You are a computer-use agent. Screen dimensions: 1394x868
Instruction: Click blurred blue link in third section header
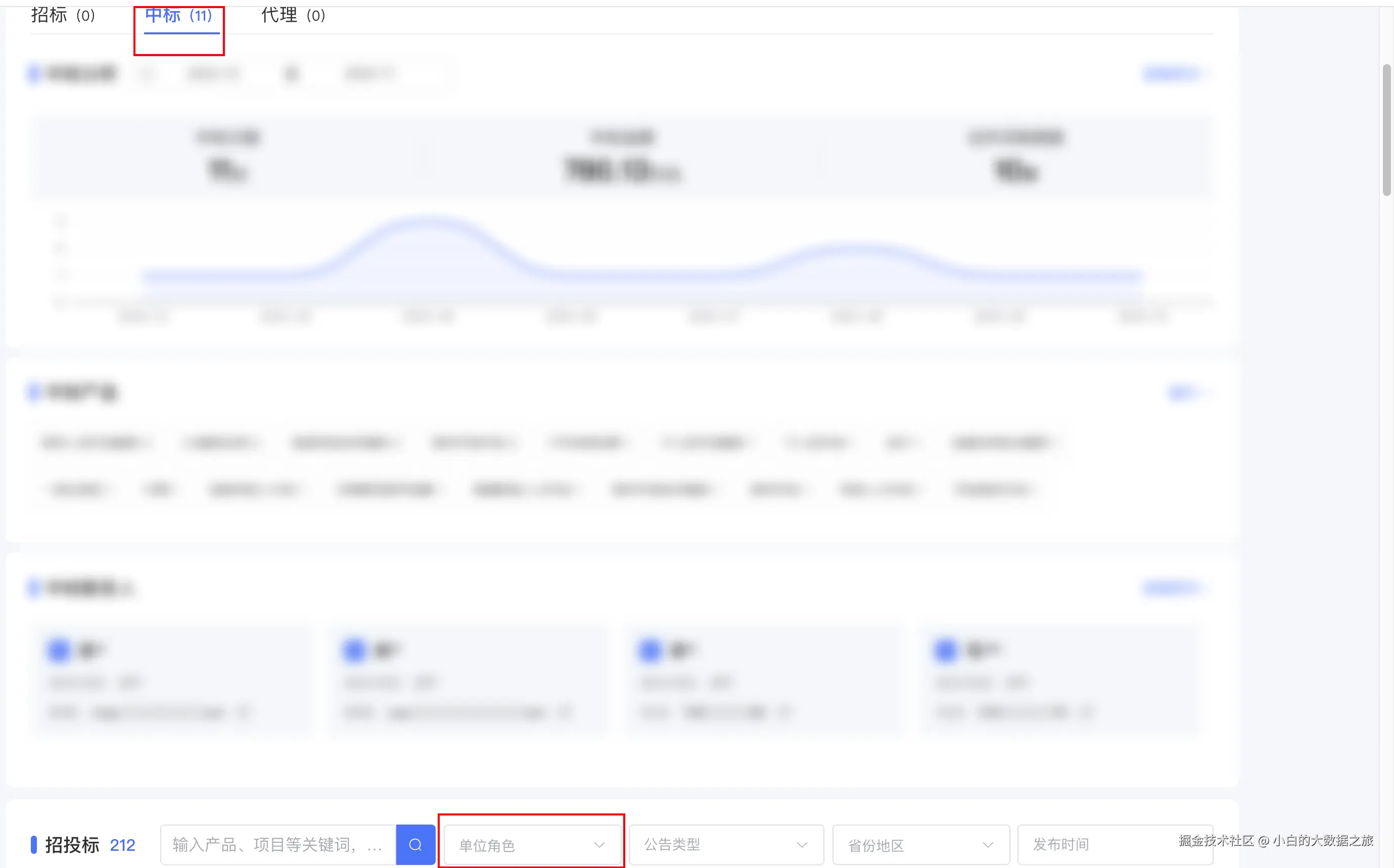1171,587
